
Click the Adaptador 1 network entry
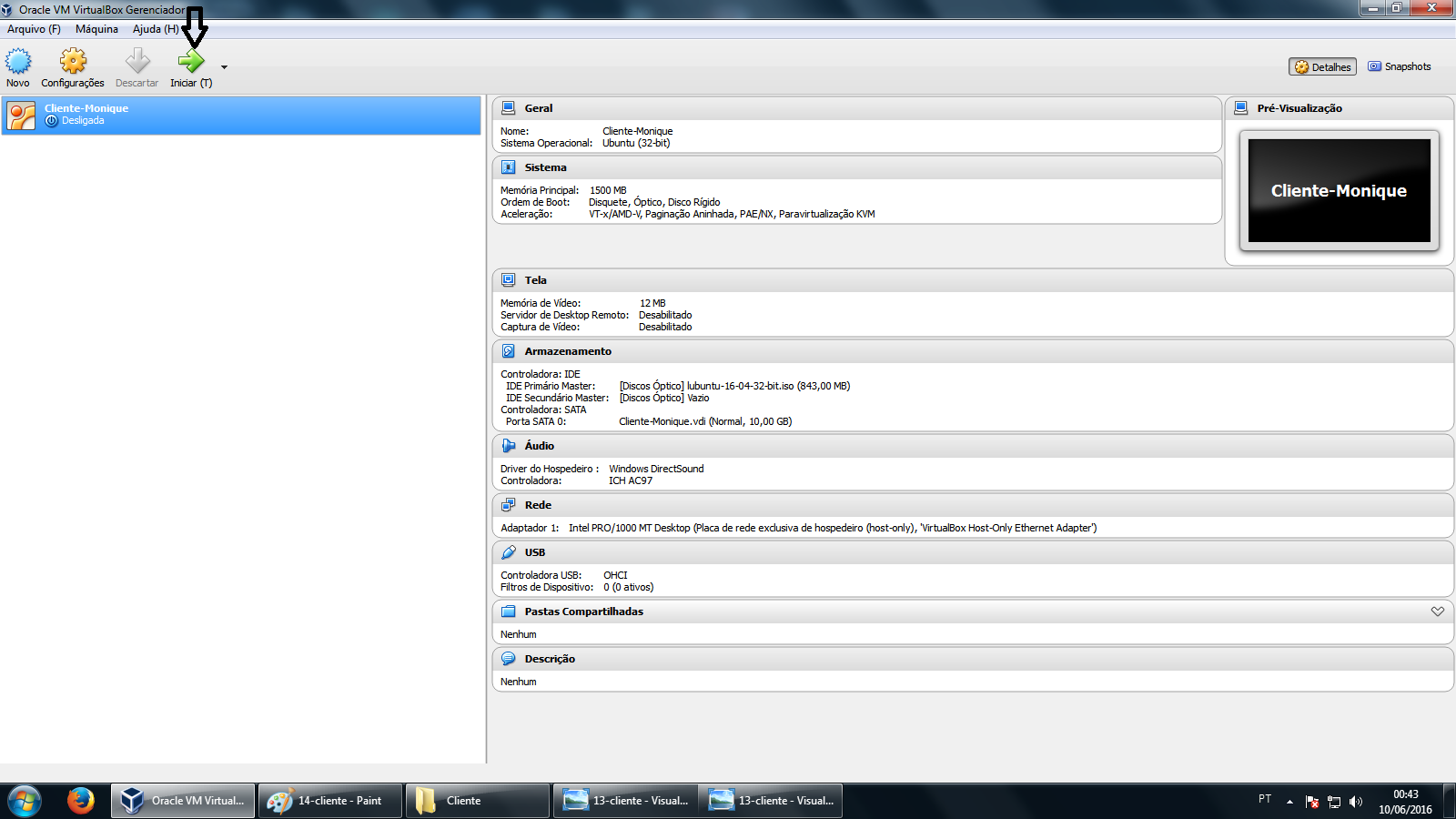coord(799,528)
